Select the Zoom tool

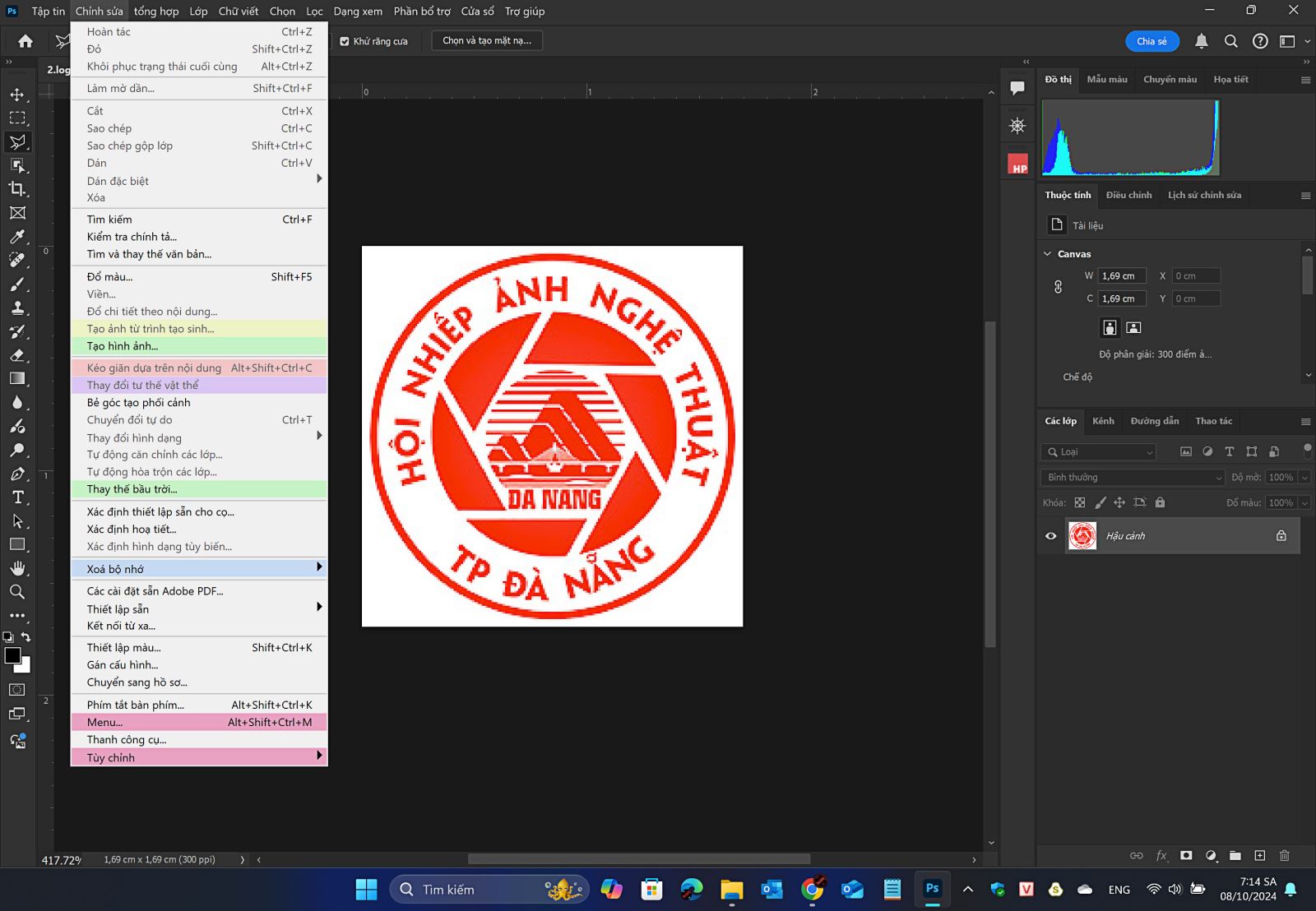point(17,592)
